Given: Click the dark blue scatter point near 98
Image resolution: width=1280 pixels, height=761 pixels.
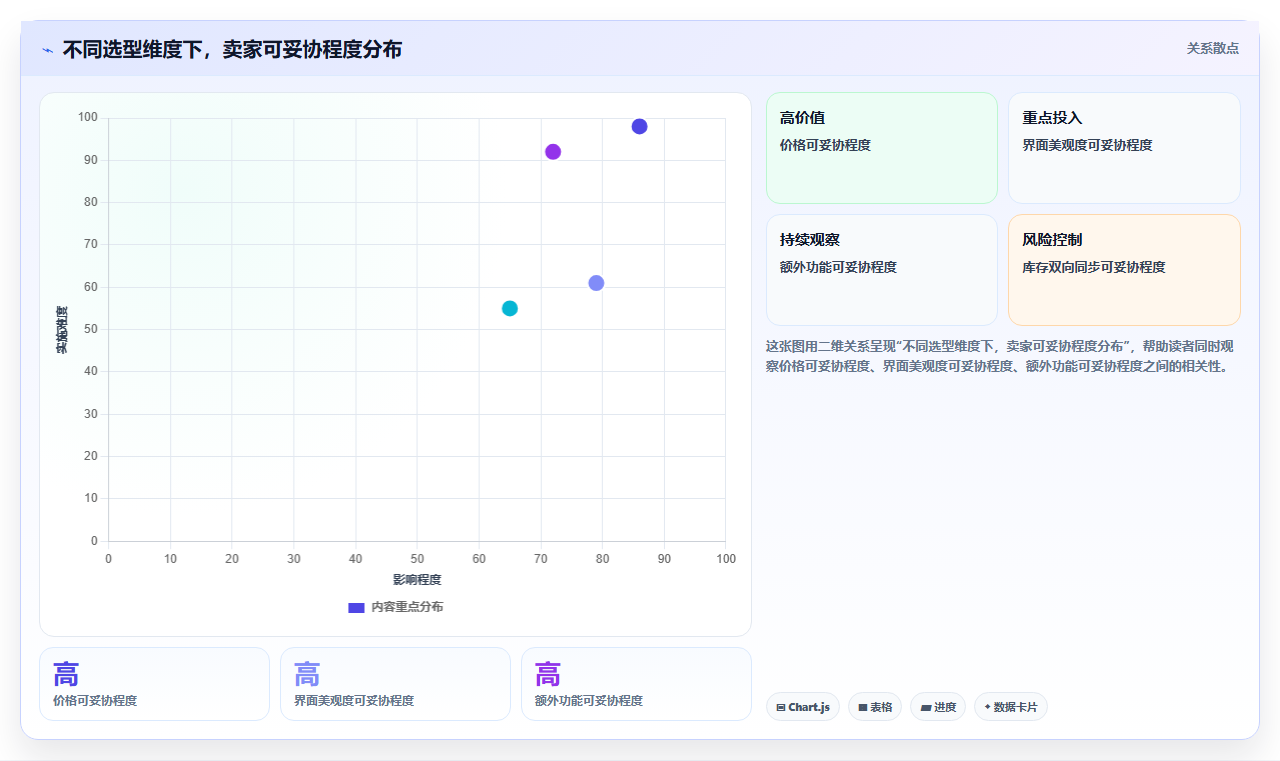Looking at the screenshot, I should [639, 126].
